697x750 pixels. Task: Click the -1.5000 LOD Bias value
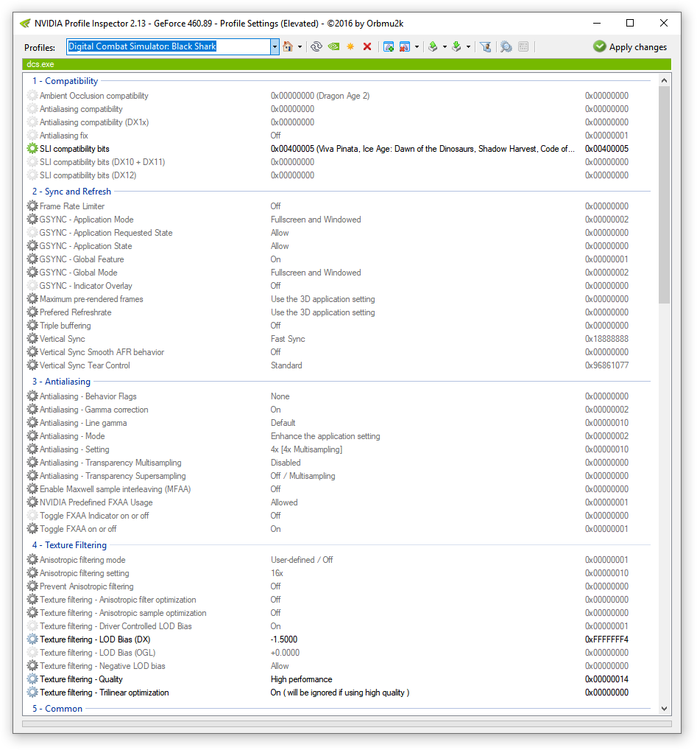284,640
